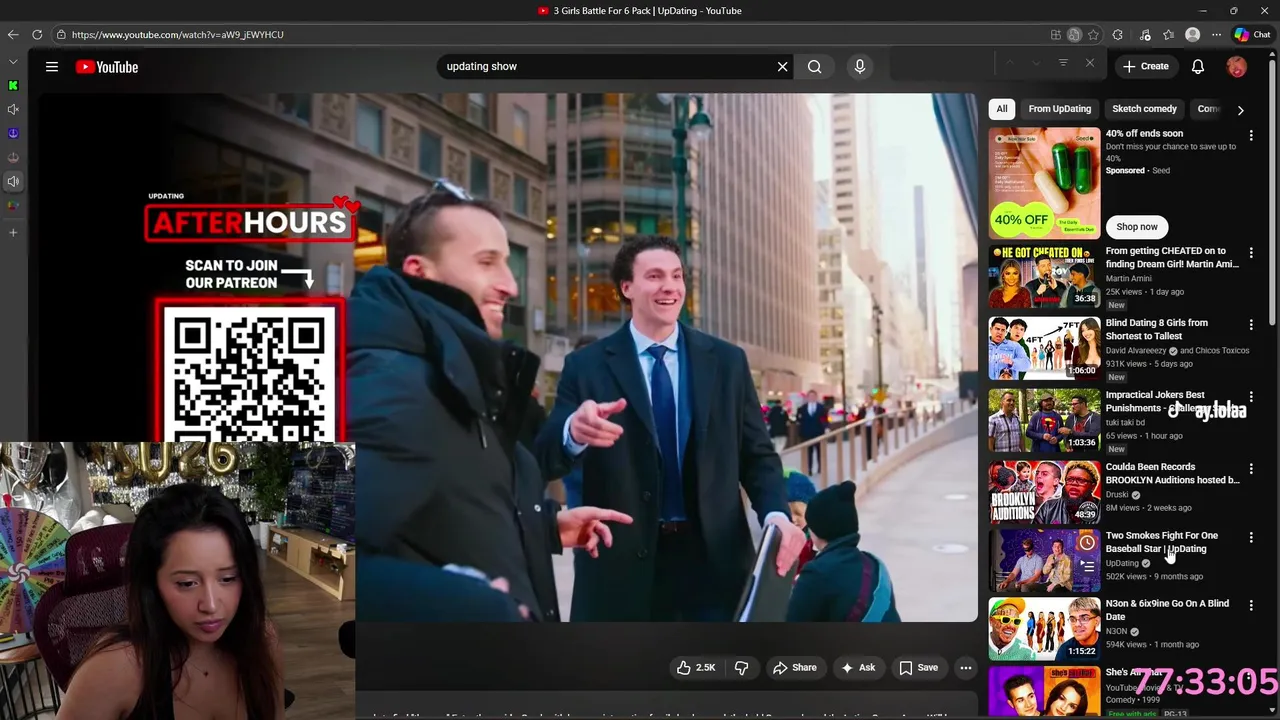Open the split screen apps icon in address bar
Image resolution: width=1280 pixels, height=720 pixels.
(1056, 35)
